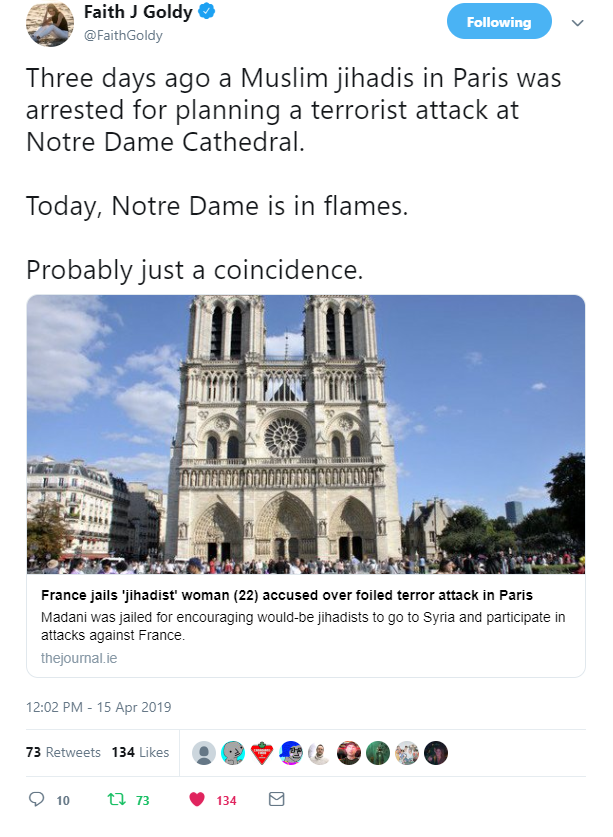Click the red Canadian Tire logo avatar
This screenshot has width=613, height=837.
click(x=262, y=753)
